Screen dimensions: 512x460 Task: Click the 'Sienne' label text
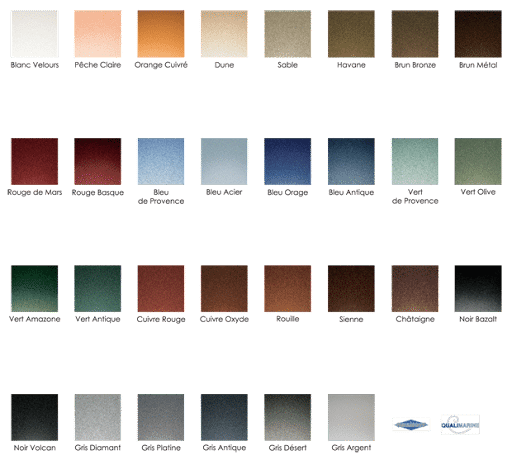pos(351,319)
